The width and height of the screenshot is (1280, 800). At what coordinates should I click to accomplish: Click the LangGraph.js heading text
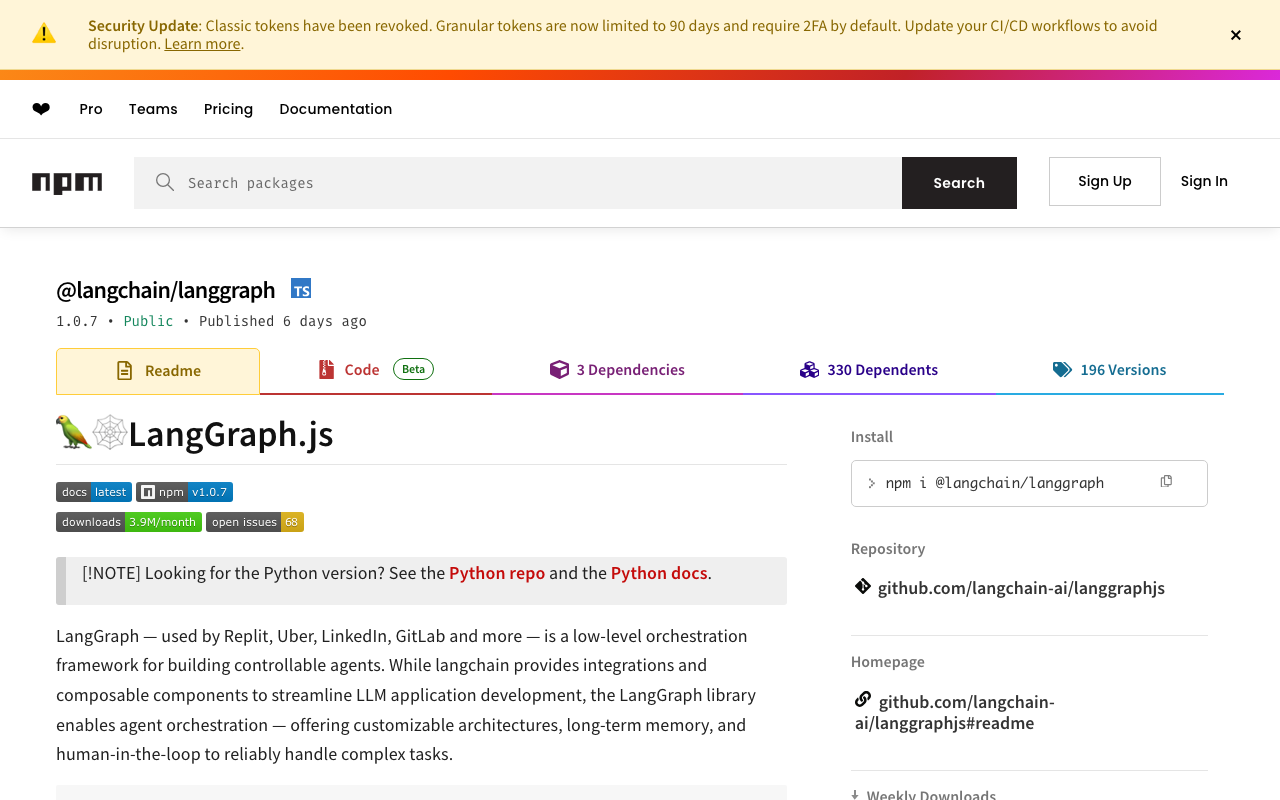pyautogui.click(x=231, y=434)
